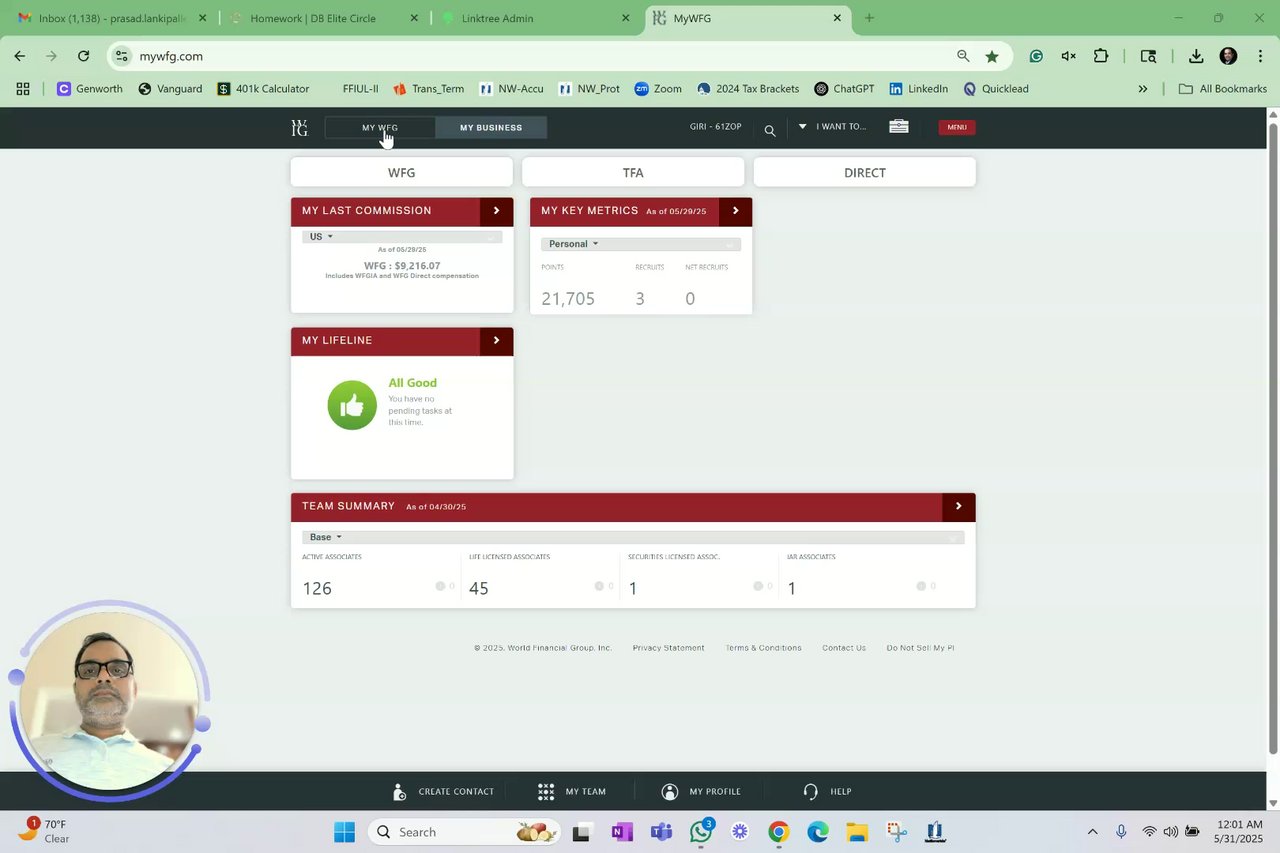Open Vanguard bookmark
The height and width of the screenshot is (853, 1280).
170,89
